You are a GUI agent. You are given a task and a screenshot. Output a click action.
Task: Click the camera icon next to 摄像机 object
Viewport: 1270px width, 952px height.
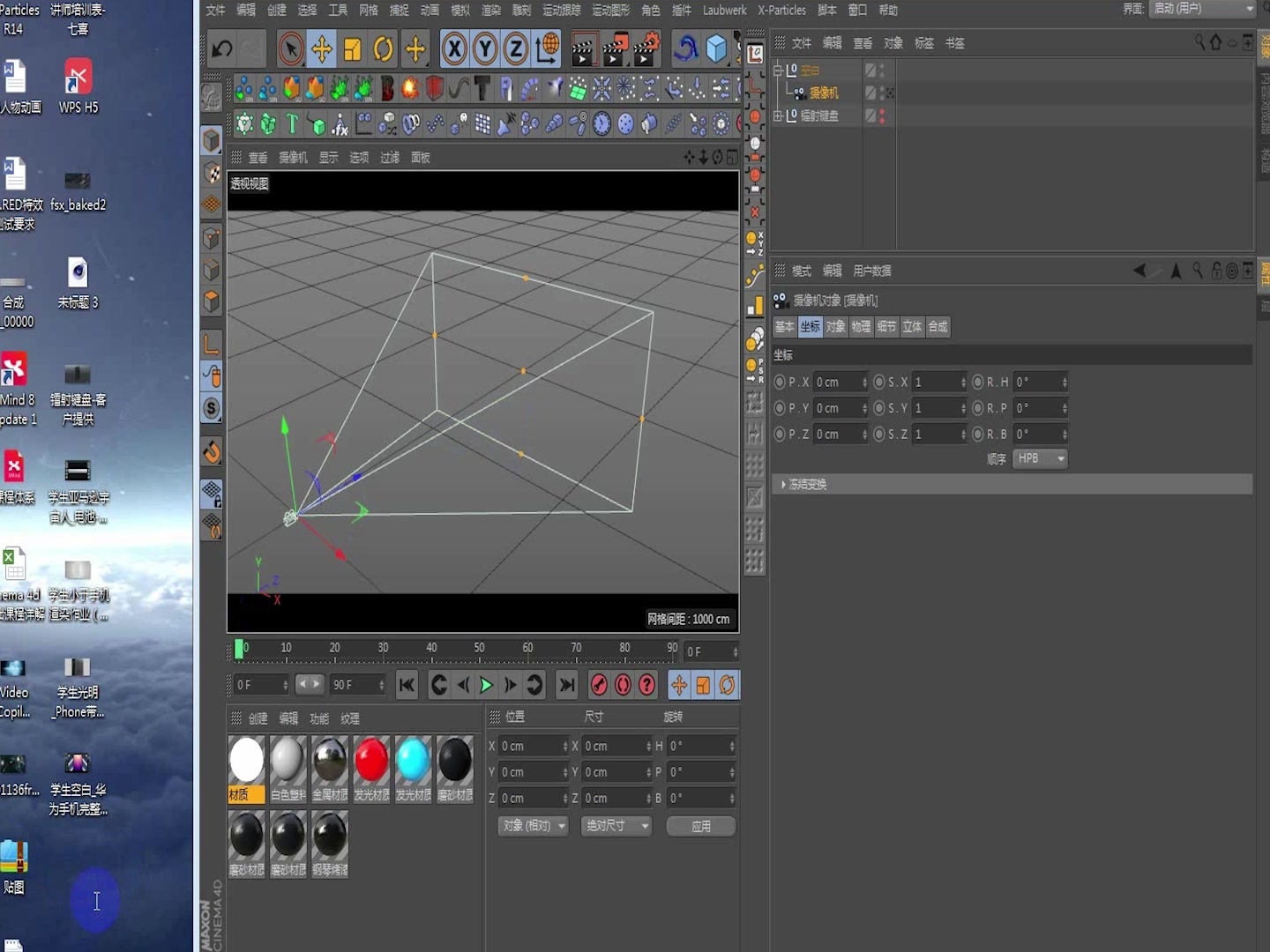(x=800, y=93)
